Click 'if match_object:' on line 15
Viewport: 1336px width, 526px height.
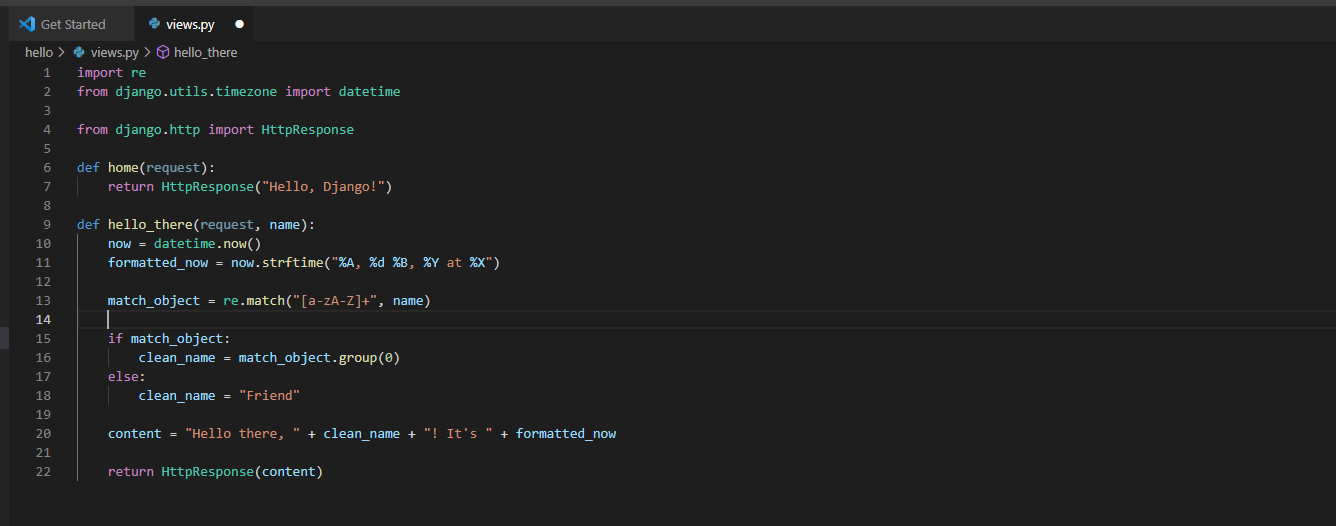tap(169, 339)
